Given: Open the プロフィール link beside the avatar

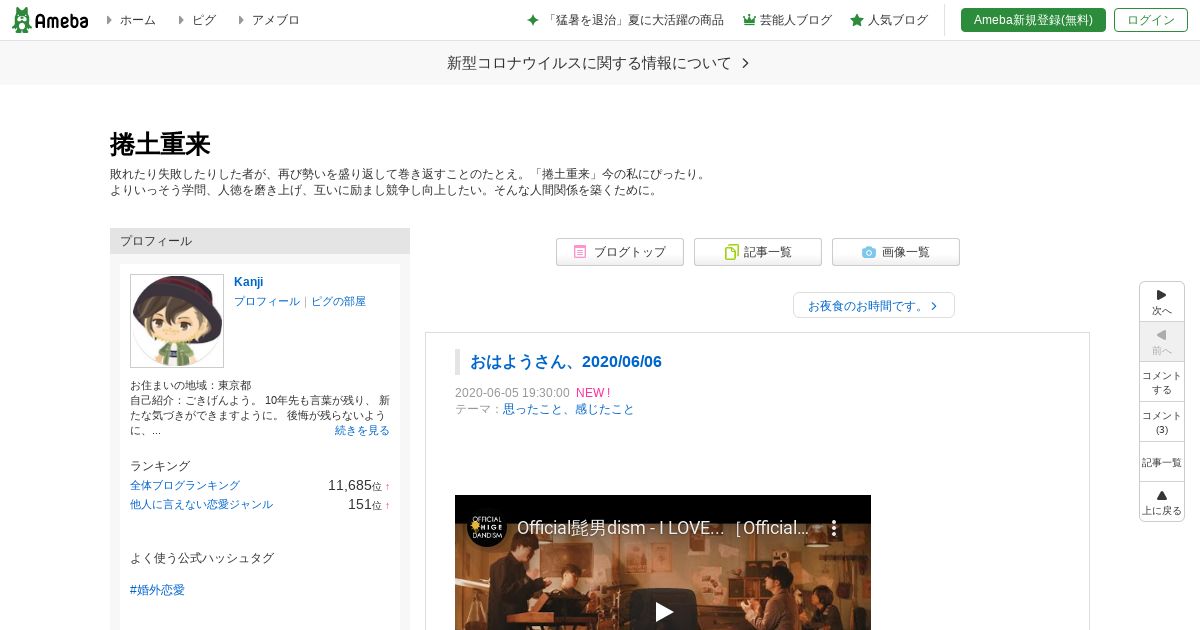Looking at the screenshot, I should pyautogui.click(x=267, y=301).
